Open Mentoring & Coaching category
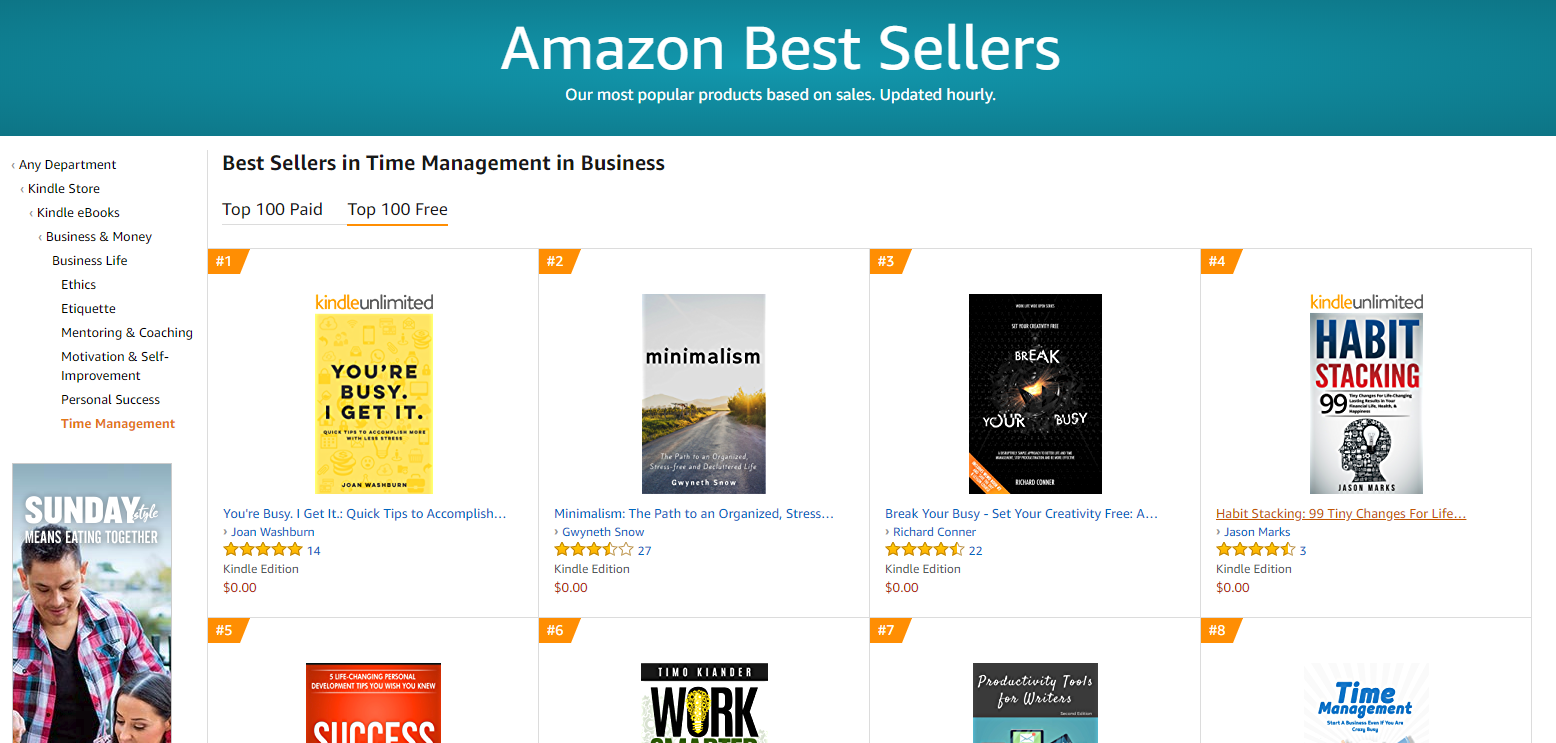Viewport: 1556px width, 743px height. point(127,333)
